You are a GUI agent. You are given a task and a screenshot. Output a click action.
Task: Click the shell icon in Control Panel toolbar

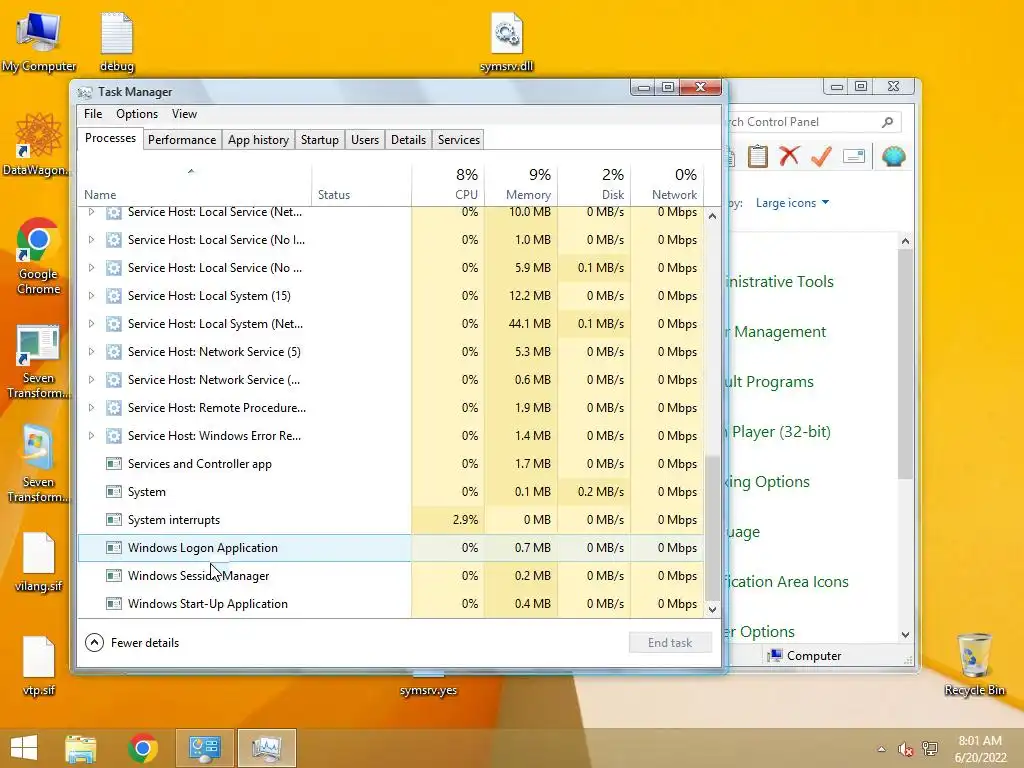[893, 157]
